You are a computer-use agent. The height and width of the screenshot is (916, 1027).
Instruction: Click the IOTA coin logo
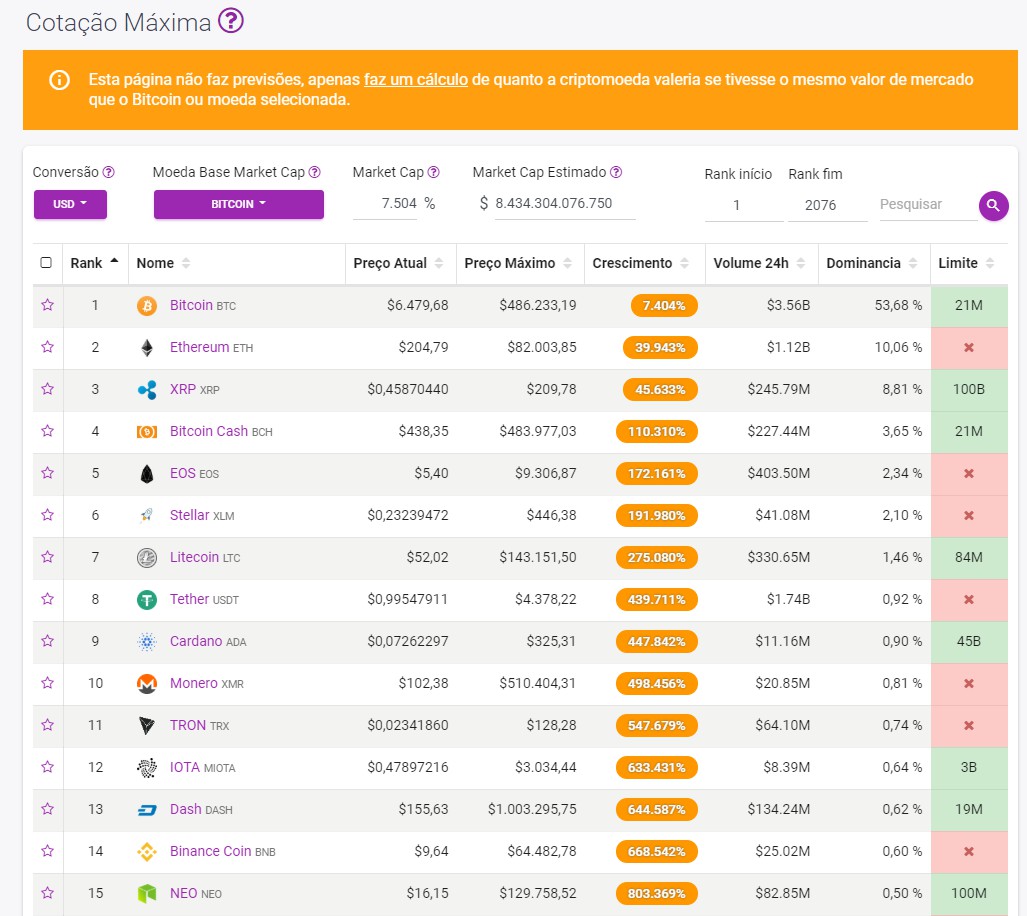tap(147, 767)
